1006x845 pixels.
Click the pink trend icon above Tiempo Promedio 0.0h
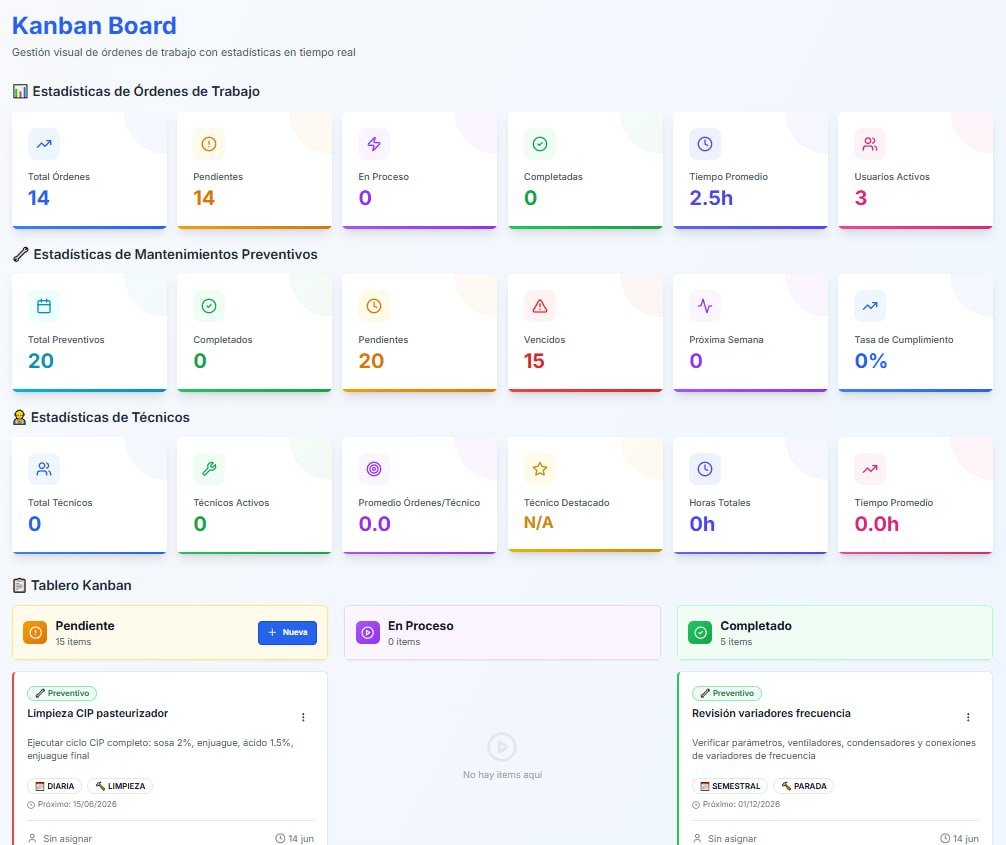coord(870,469)
